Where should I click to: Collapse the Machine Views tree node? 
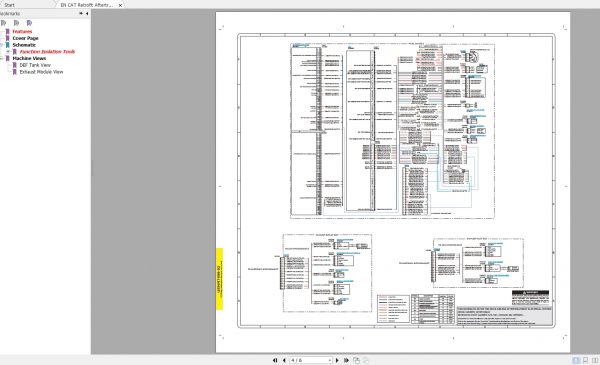coord(2,58)
